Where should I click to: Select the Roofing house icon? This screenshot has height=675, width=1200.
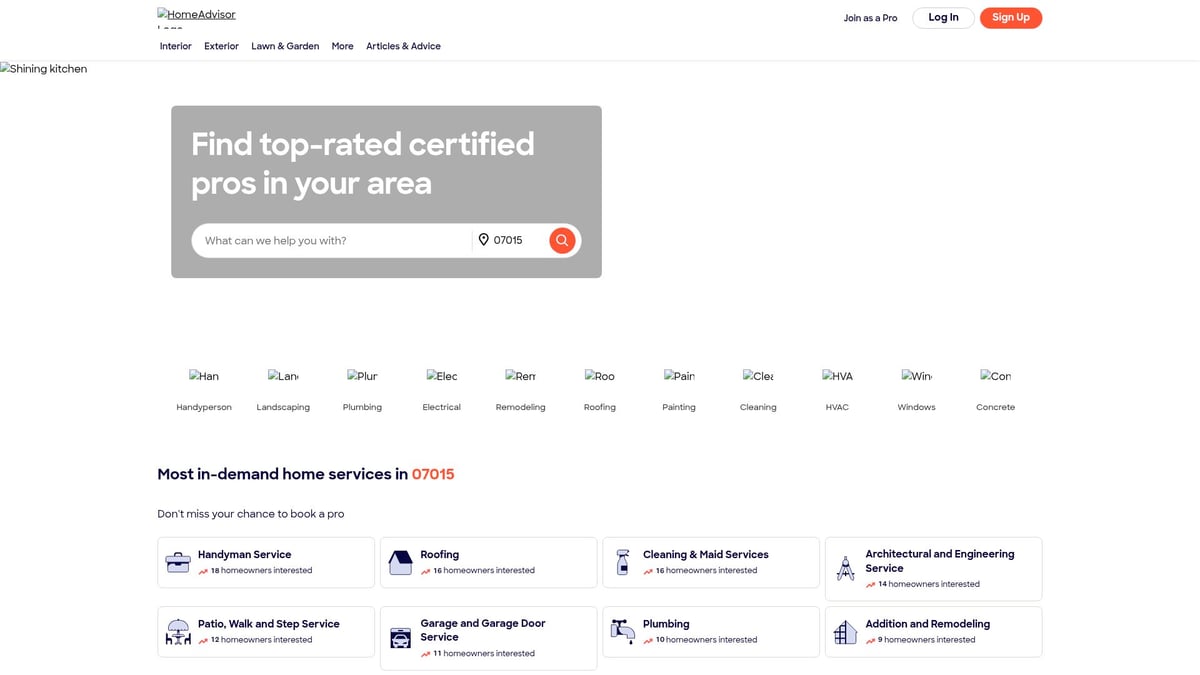coord(400,562)
